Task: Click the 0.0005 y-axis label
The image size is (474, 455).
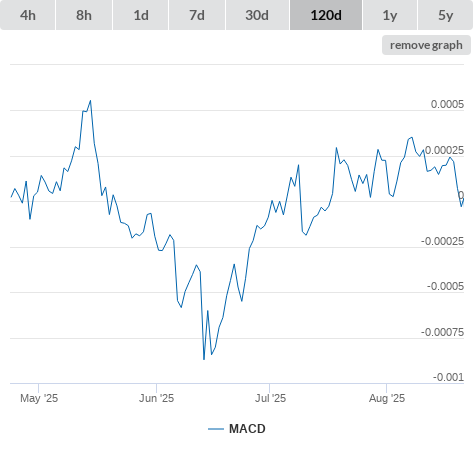Action: click(x=447, y=104)
